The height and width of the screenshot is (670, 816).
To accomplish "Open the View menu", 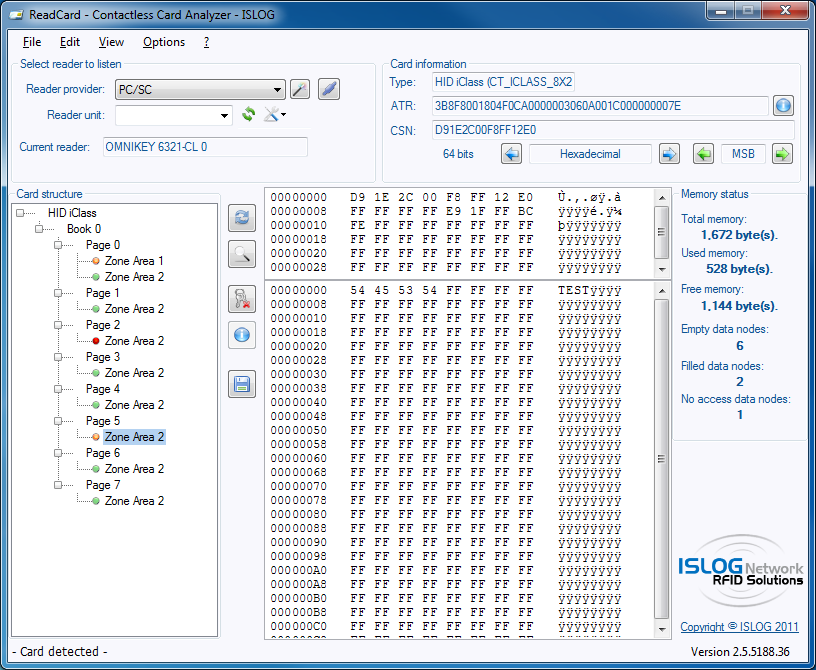I will click(x=111, y=42).
